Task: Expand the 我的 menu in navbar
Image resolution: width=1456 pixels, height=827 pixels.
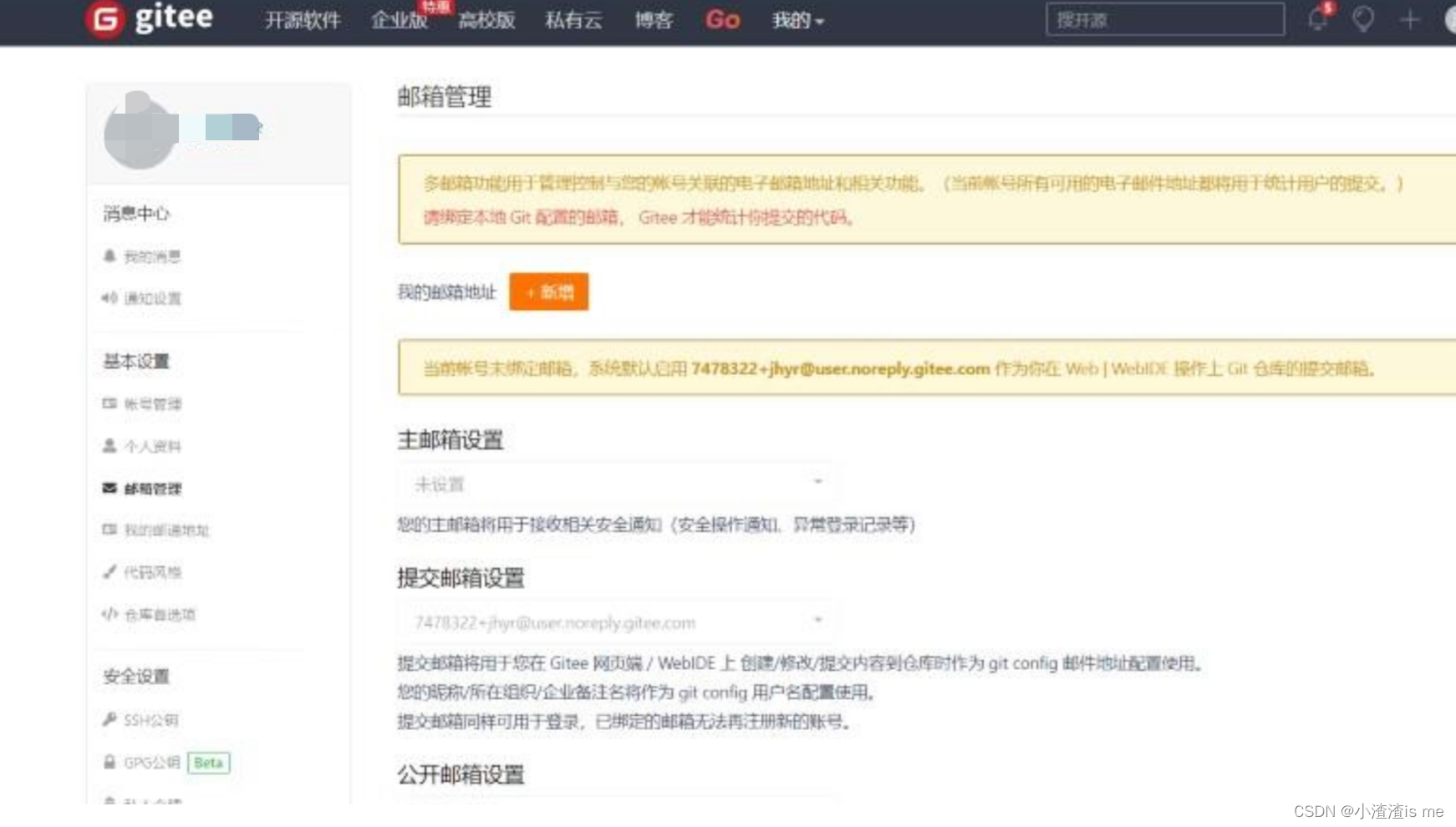Action: 797,20
